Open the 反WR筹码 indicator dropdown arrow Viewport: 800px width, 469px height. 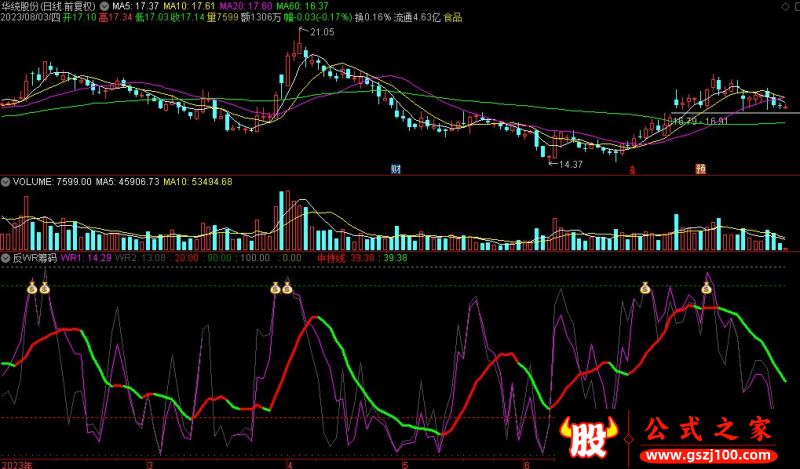6,258
